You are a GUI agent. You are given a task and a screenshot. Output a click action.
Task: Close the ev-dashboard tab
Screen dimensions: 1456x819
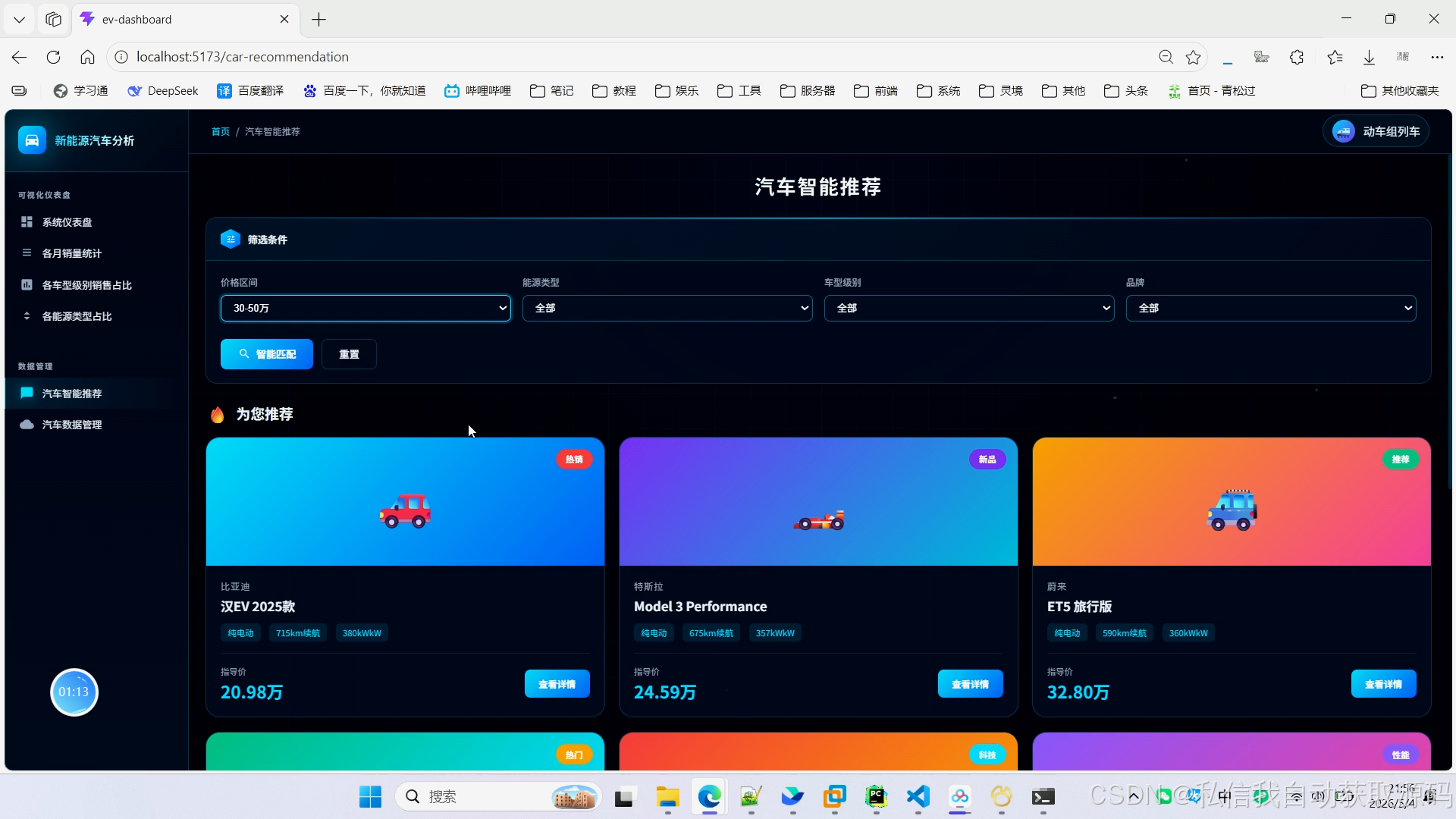(284, 19)
